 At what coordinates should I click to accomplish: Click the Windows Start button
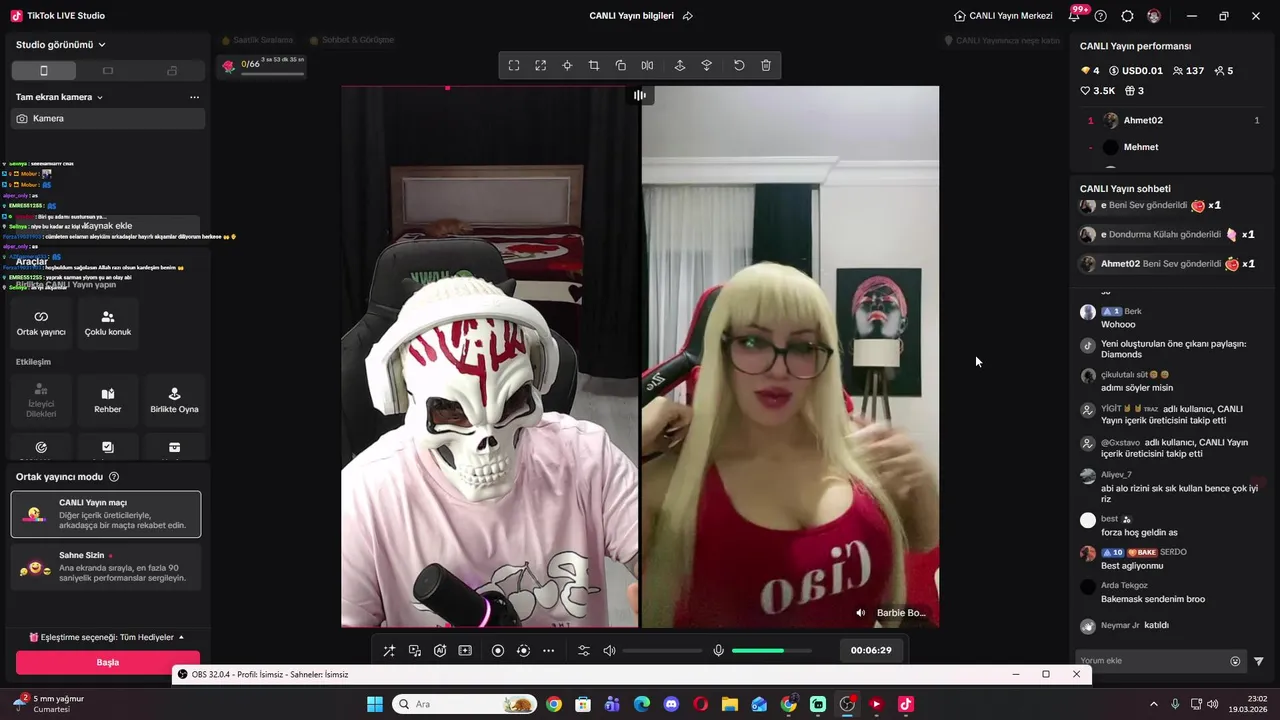tap(375, 704)
